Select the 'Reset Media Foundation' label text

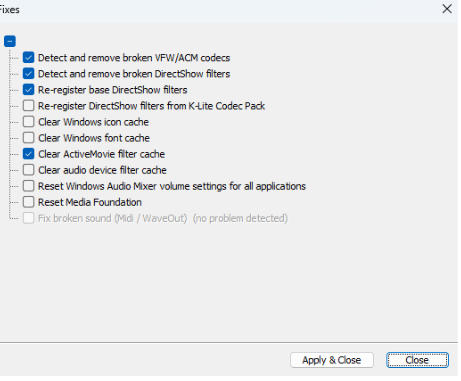point(90,202)
